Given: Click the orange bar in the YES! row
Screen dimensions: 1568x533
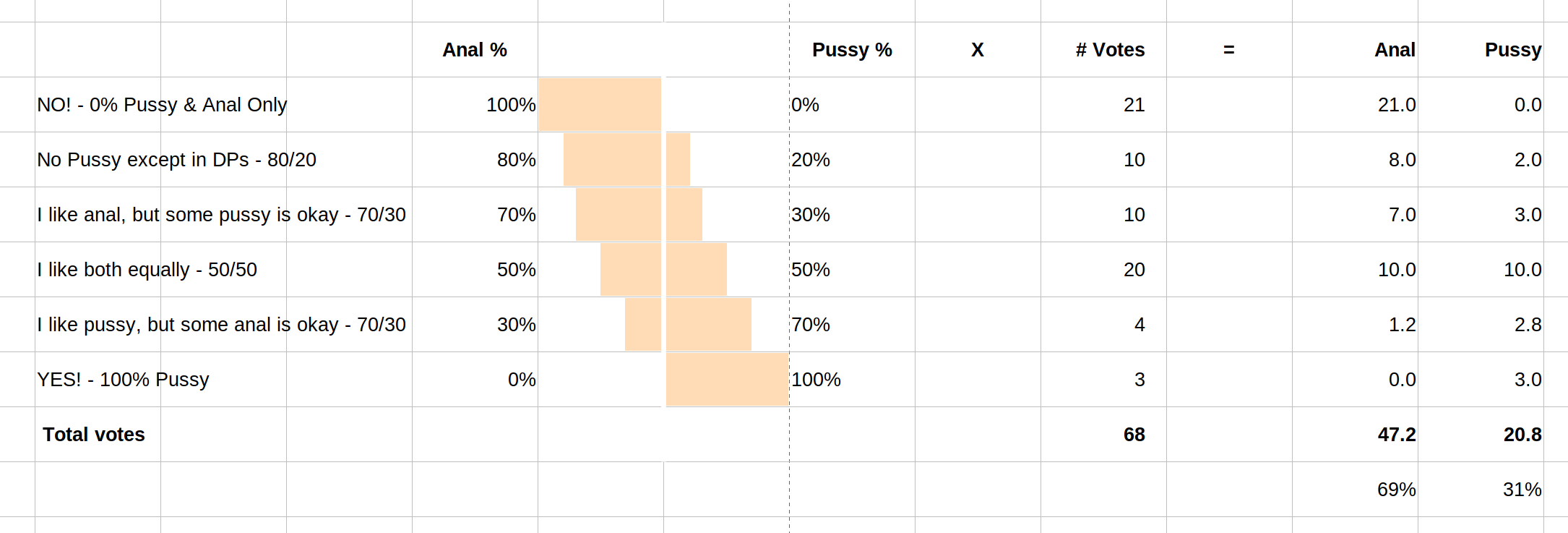Looking at the screenshot, I should (x=726, y=380).
